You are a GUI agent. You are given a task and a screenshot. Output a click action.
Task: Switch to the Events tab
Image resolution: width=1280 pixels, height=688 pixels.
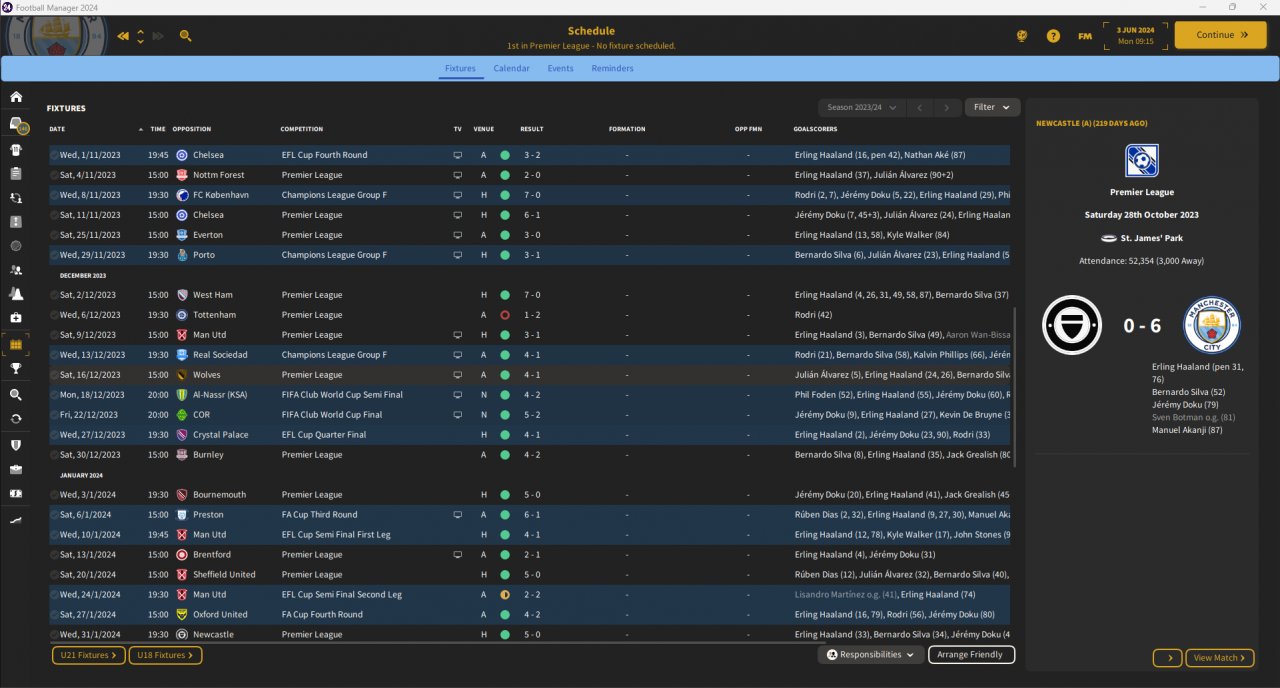pos(560,68)
